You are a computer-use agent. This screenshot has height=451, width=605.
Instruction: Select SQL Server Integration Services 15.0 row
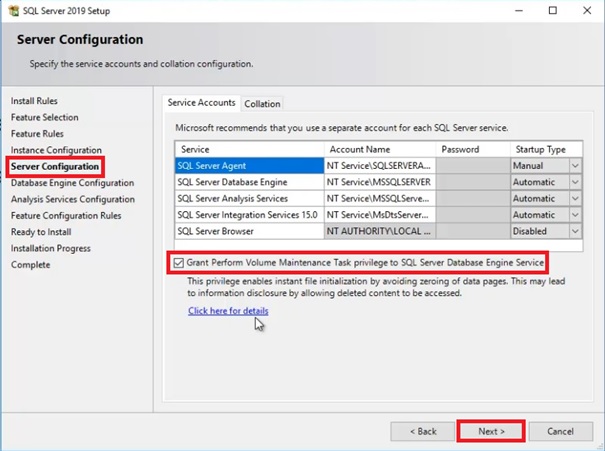249,215
